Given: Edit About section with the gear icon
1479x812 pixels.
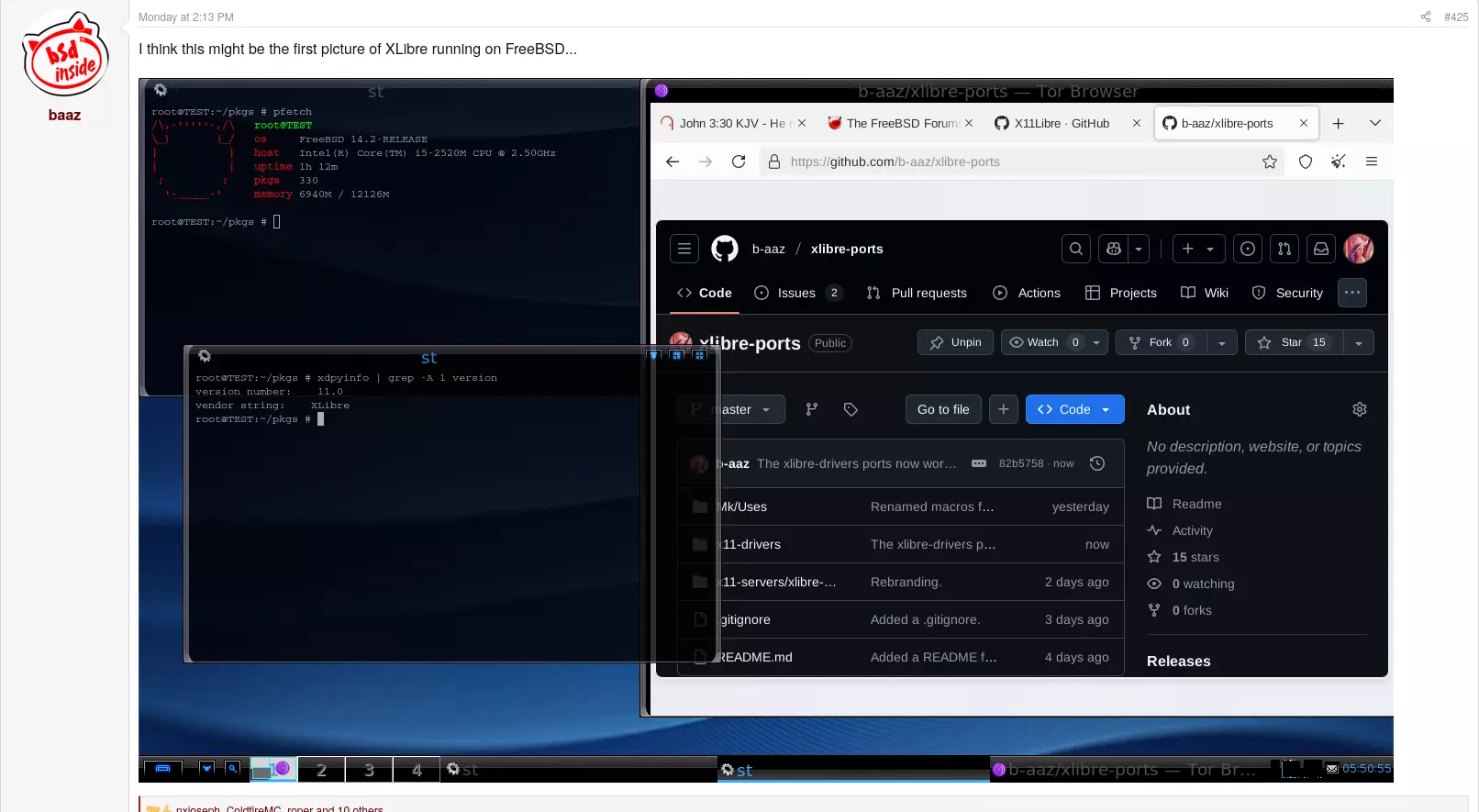Looking at the screenshot, I should click(1360, 409).
